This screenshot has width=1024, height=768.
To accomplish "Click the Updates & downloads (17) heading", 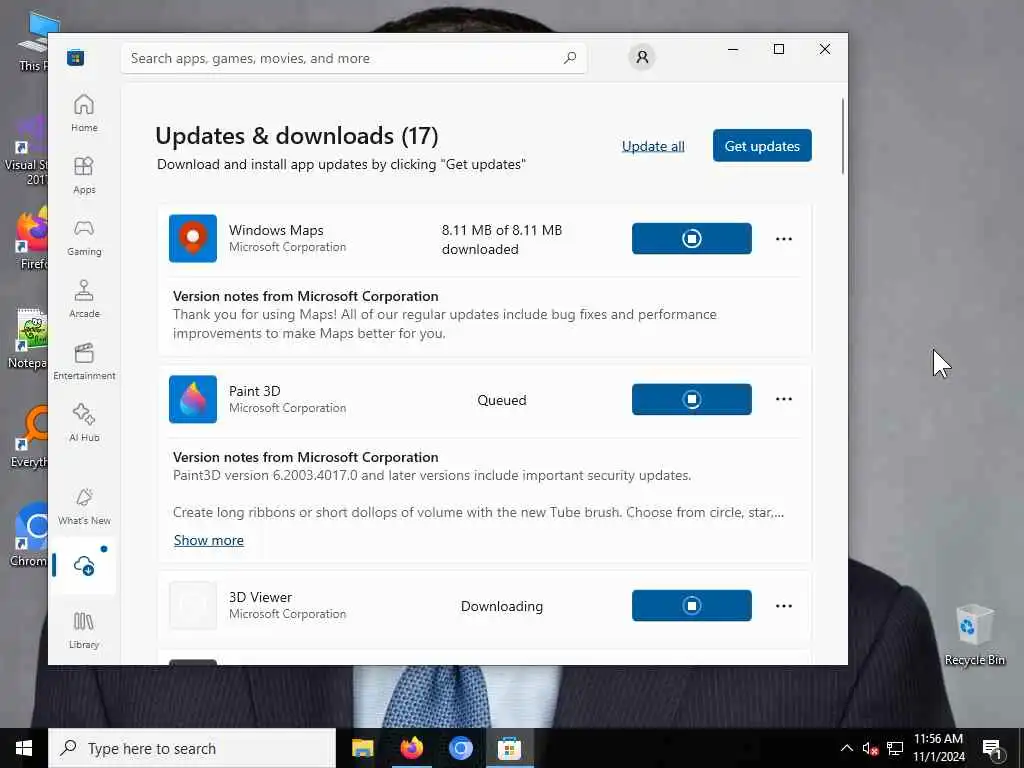I will click(x=296, y=136).
